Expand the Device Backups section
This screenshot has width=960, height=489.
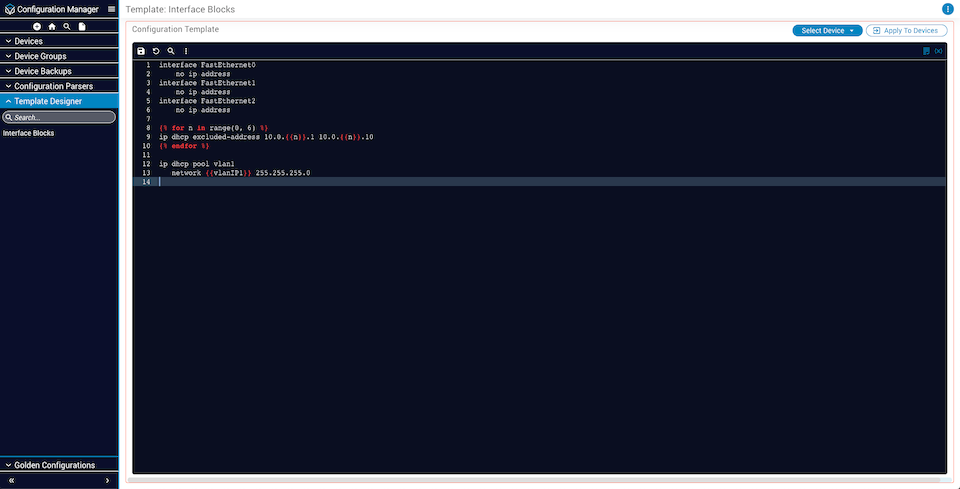click(x=59, y=71)
